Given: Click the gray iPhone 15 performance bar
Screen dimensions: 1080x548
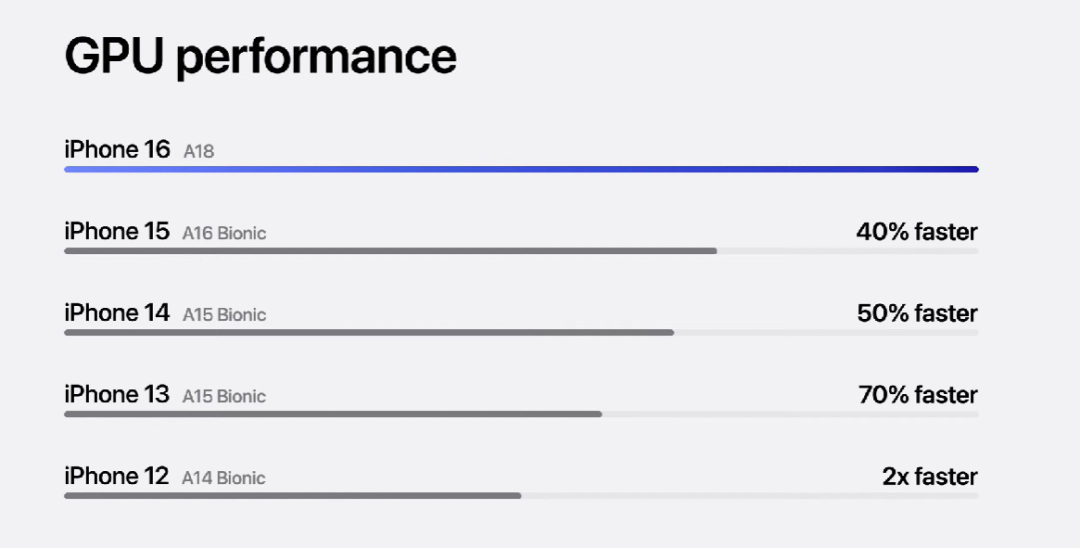Looking at the screenshot, I should (x=391, y=251).
